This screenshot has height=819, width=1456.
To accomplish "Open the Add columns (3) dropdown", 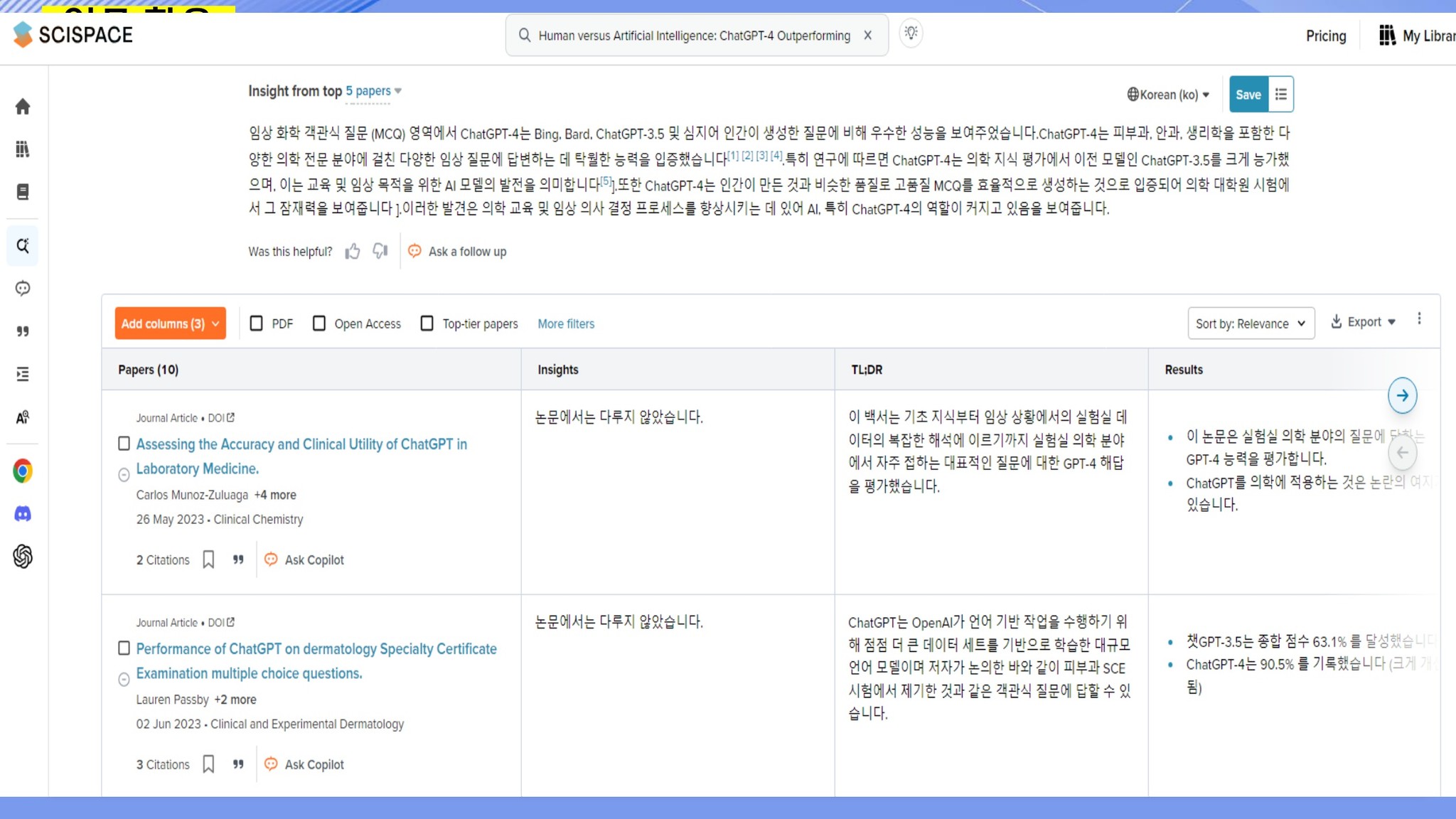I will (170, 323).
